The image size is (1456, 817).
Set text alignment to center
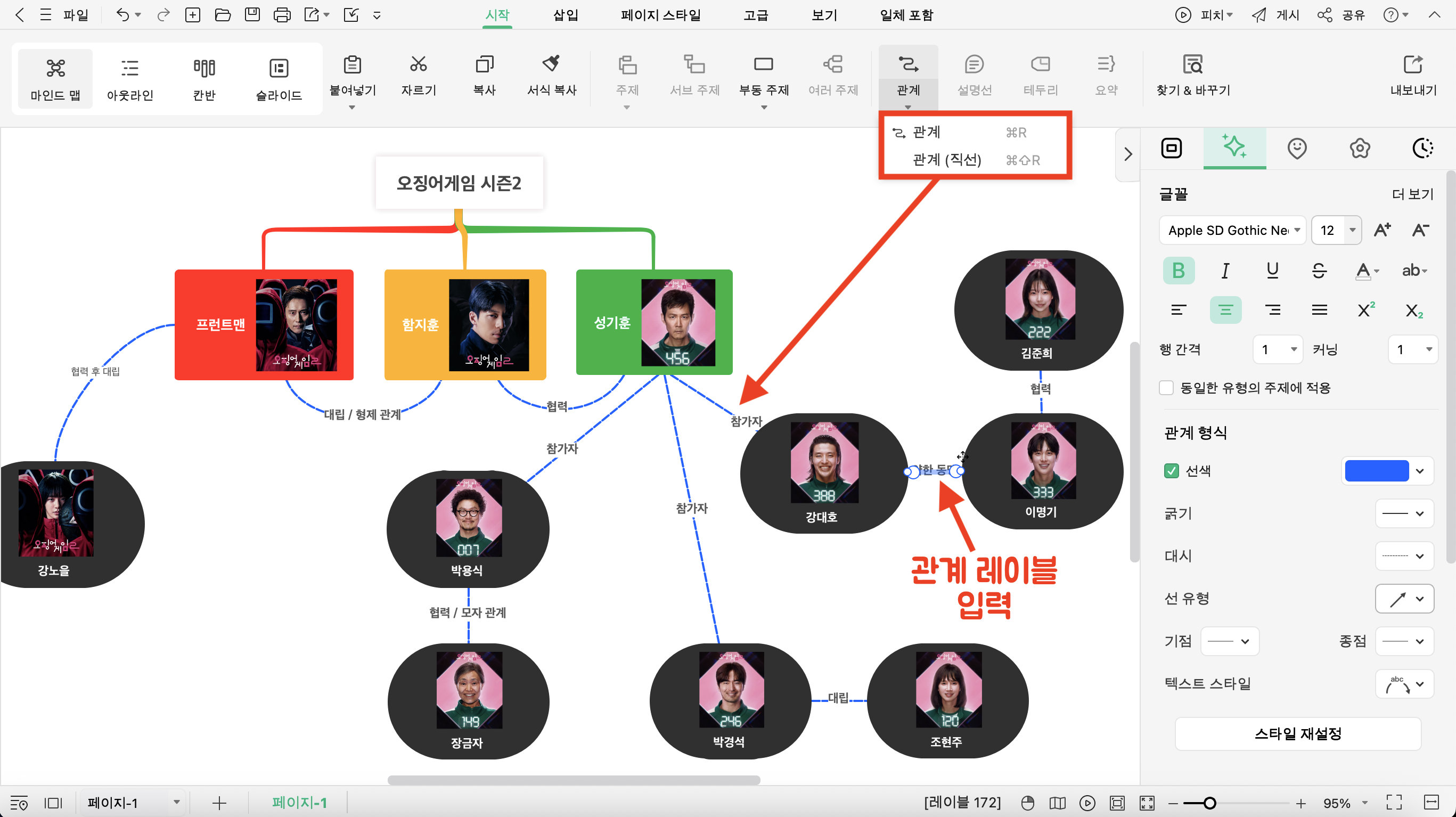pos(1225,310)
